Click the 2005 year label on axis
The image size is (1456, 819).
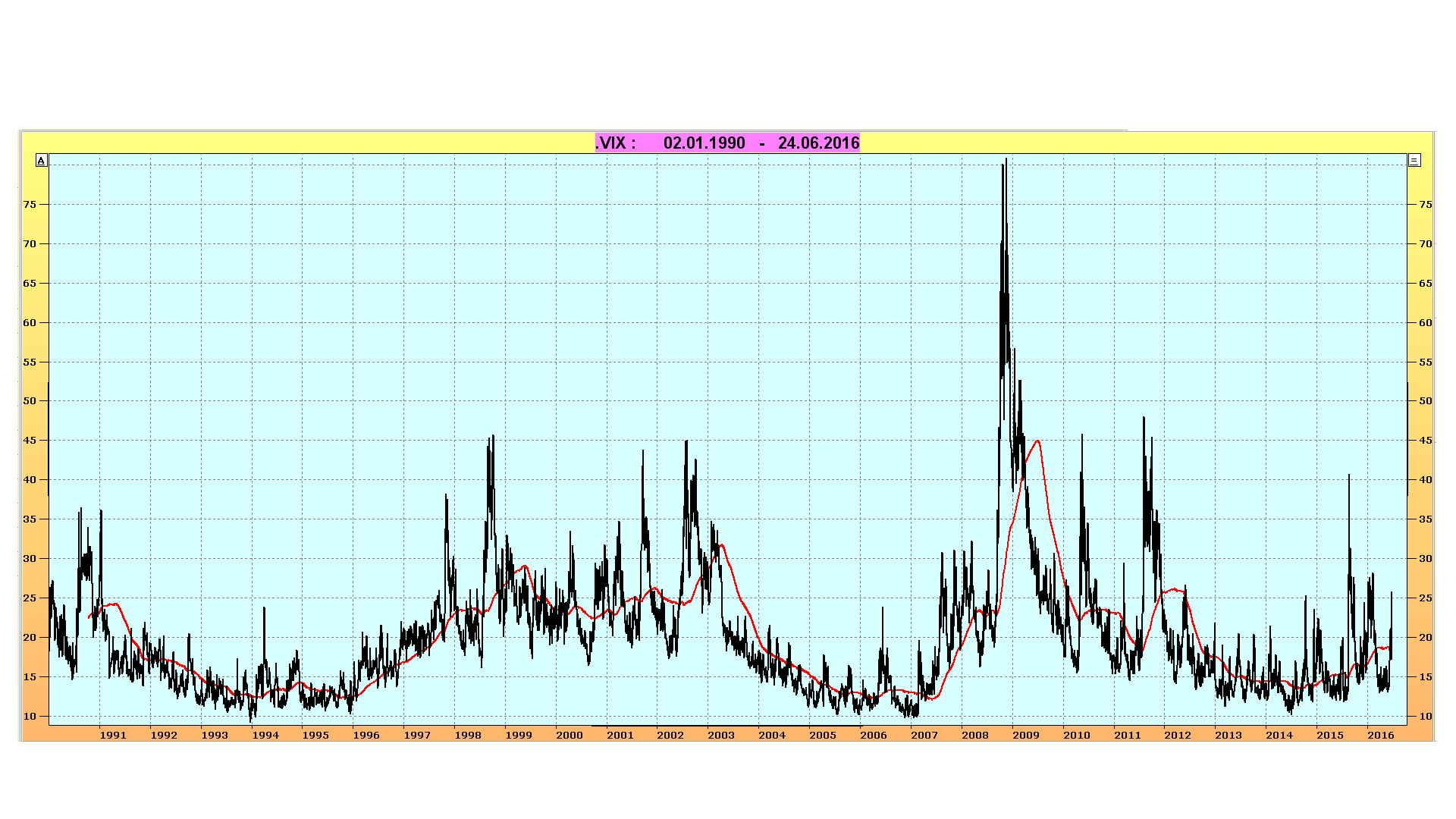point(823,735)
